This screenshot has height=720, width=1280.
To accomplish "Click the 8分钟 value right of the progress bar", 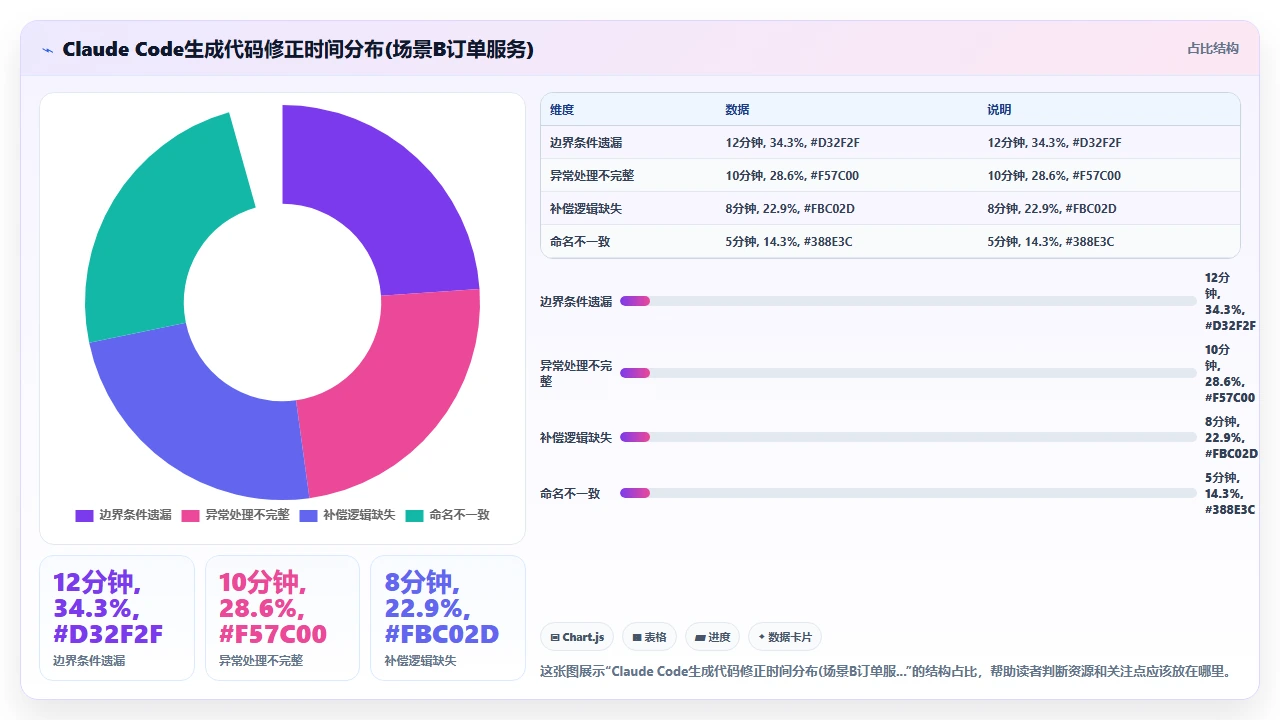I will click(x=1230, y=437).
